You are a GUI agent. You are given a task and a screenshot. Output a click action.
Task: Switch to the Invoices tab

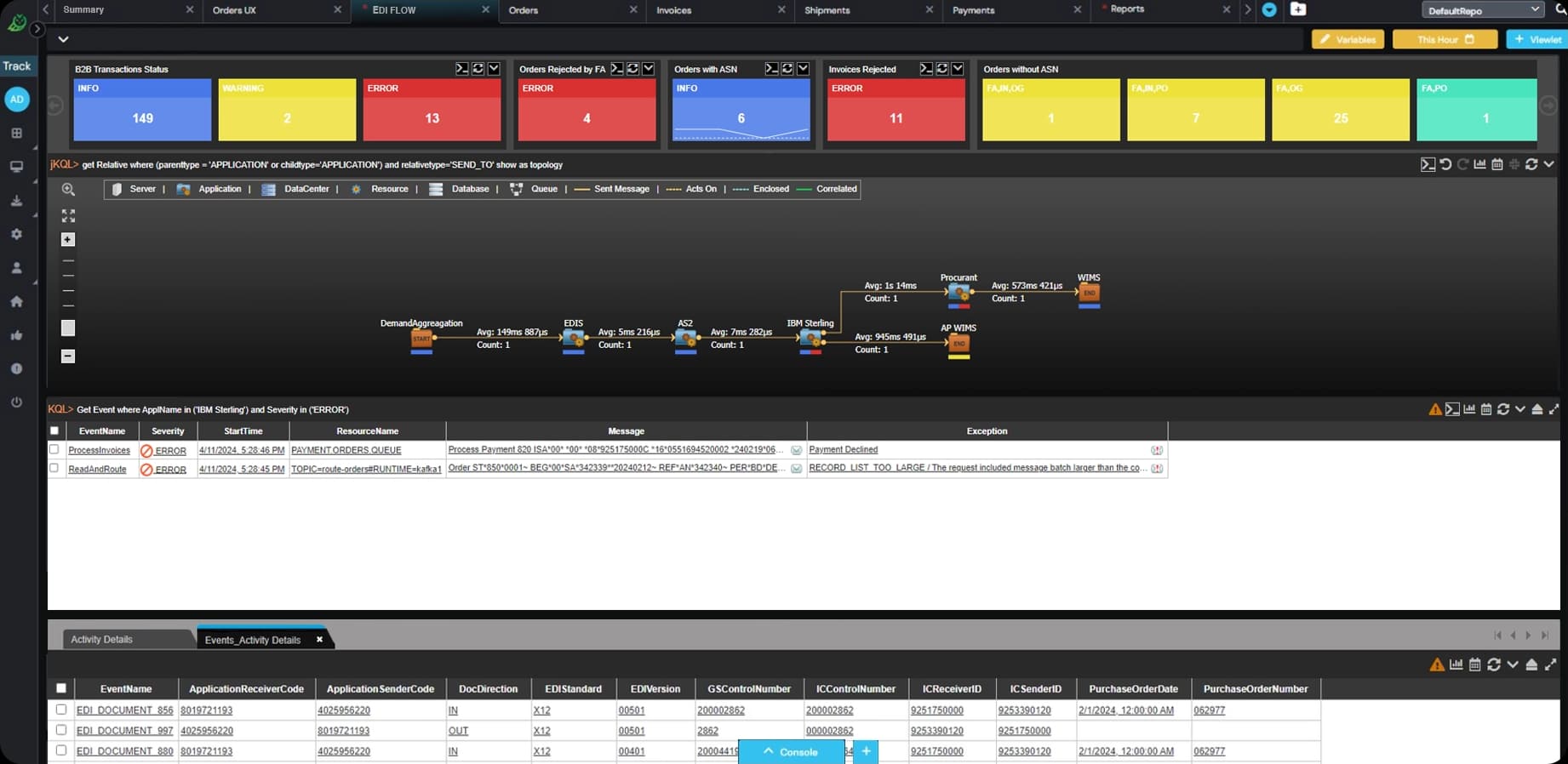(x=673, y=10)
